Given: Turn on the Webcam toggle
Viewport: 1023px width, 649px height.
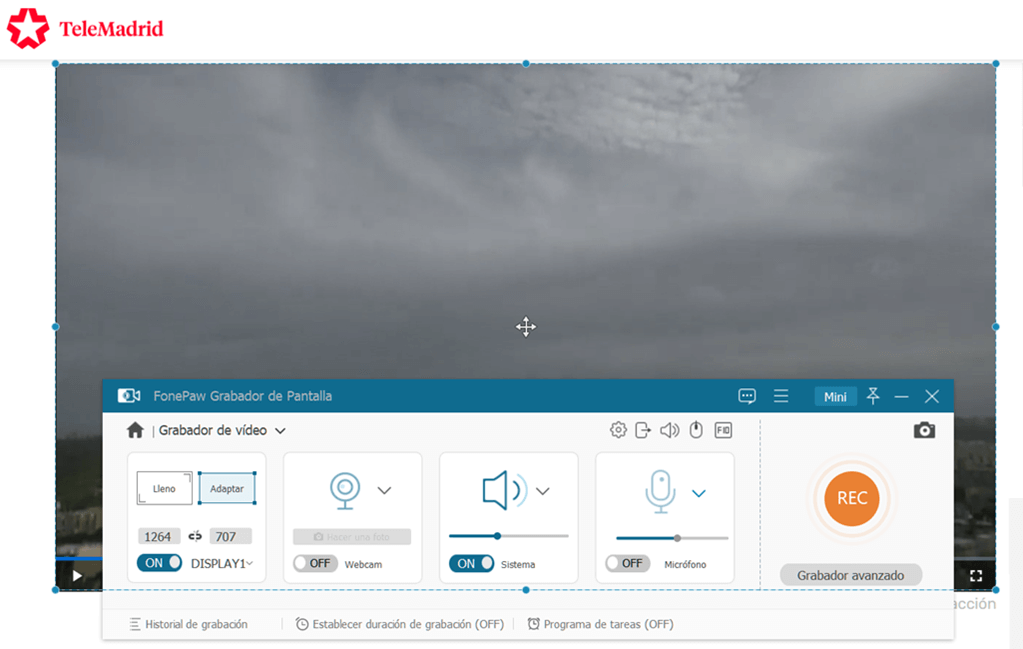Looking at the screenshot, I should pos(315,563).
